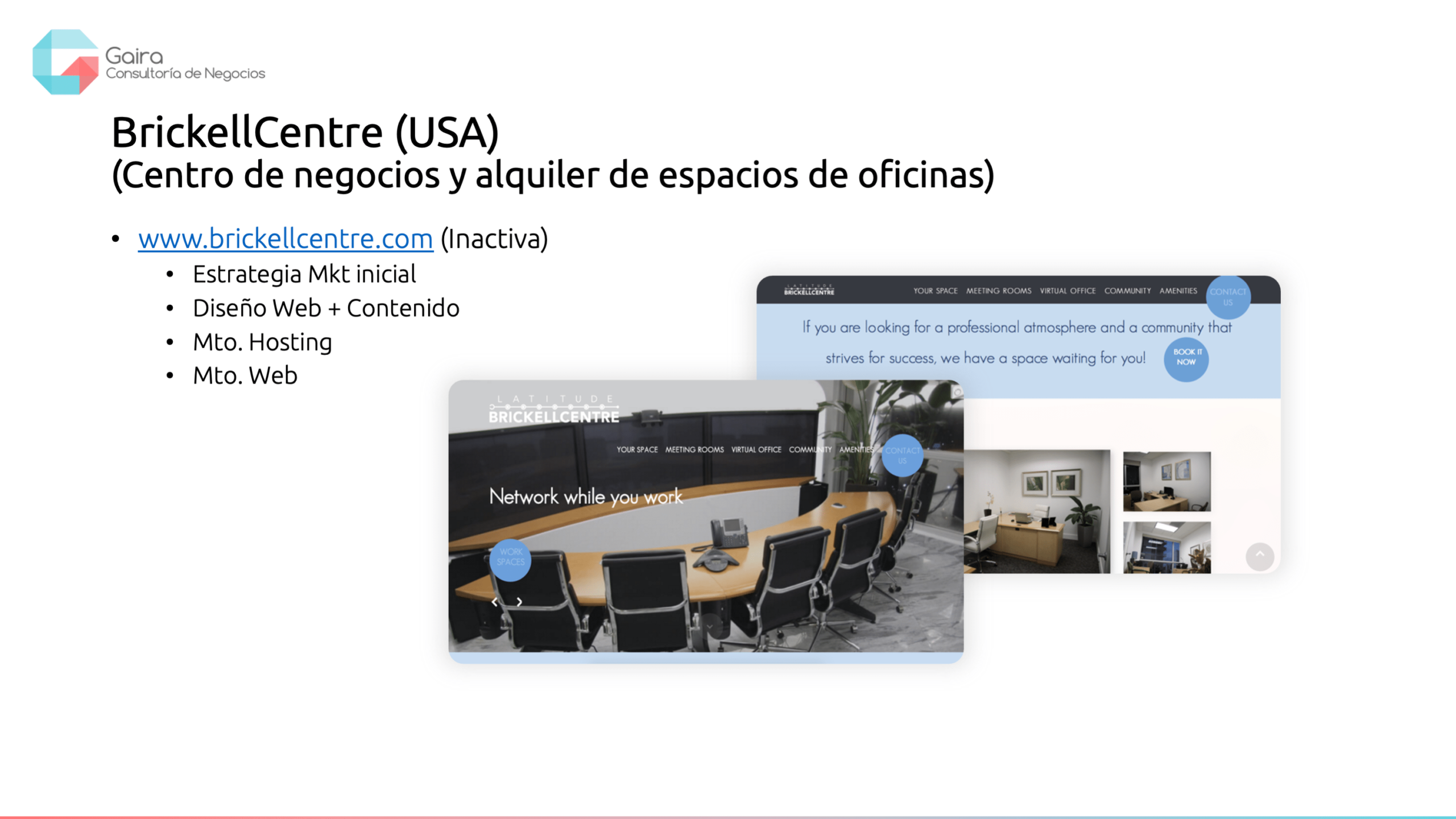Click the (Inactiva) label
Screen dimensions: 1456x819
pyautogui.click(x=494, y=239)
